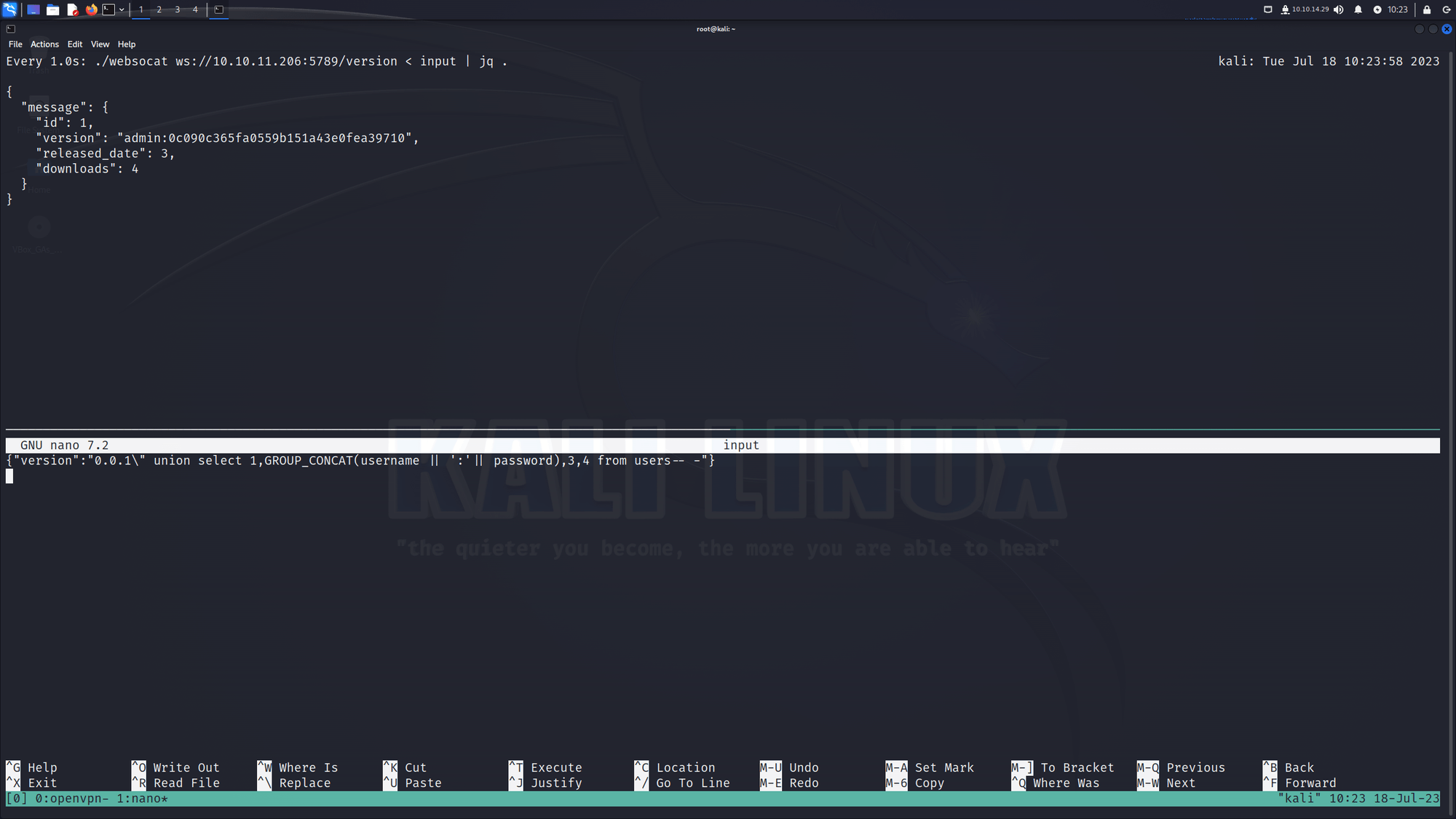Click the To Bracket nano shortcut
Screen dimensions: 1456x819
[x=1063, y=768]
